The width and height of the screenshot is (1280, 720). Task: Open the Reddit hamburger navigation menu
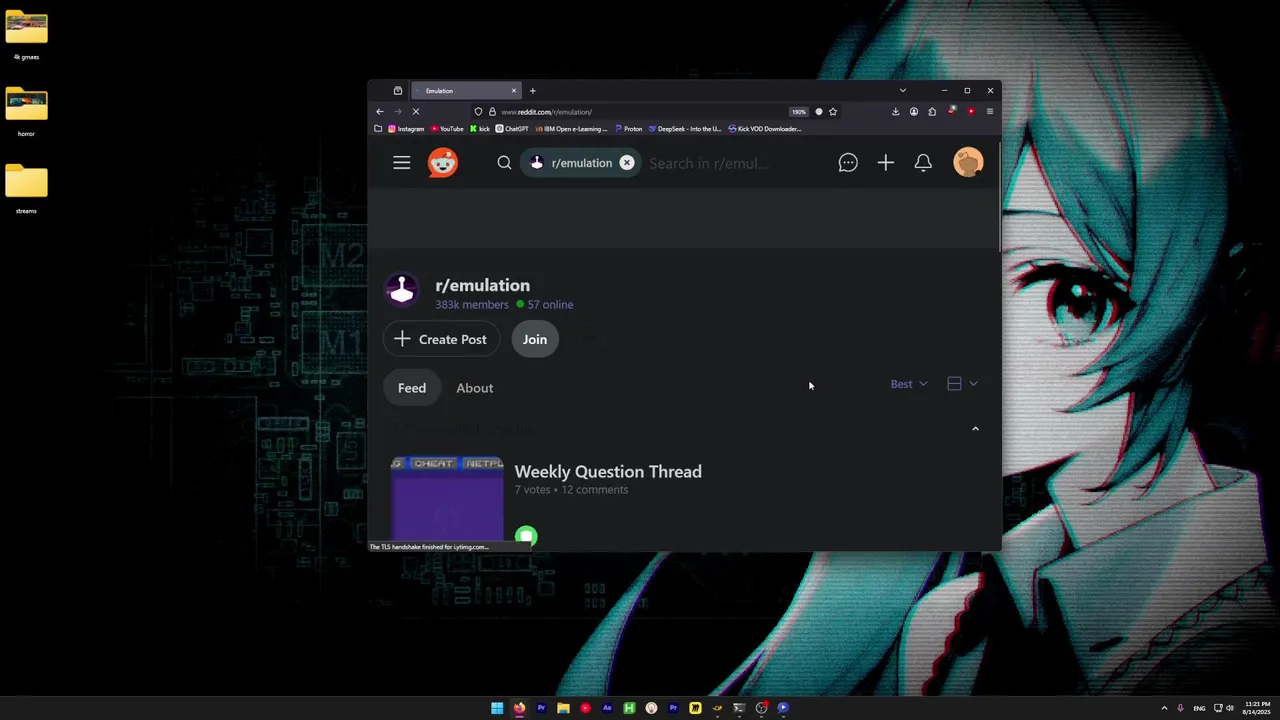click(401, 163)
